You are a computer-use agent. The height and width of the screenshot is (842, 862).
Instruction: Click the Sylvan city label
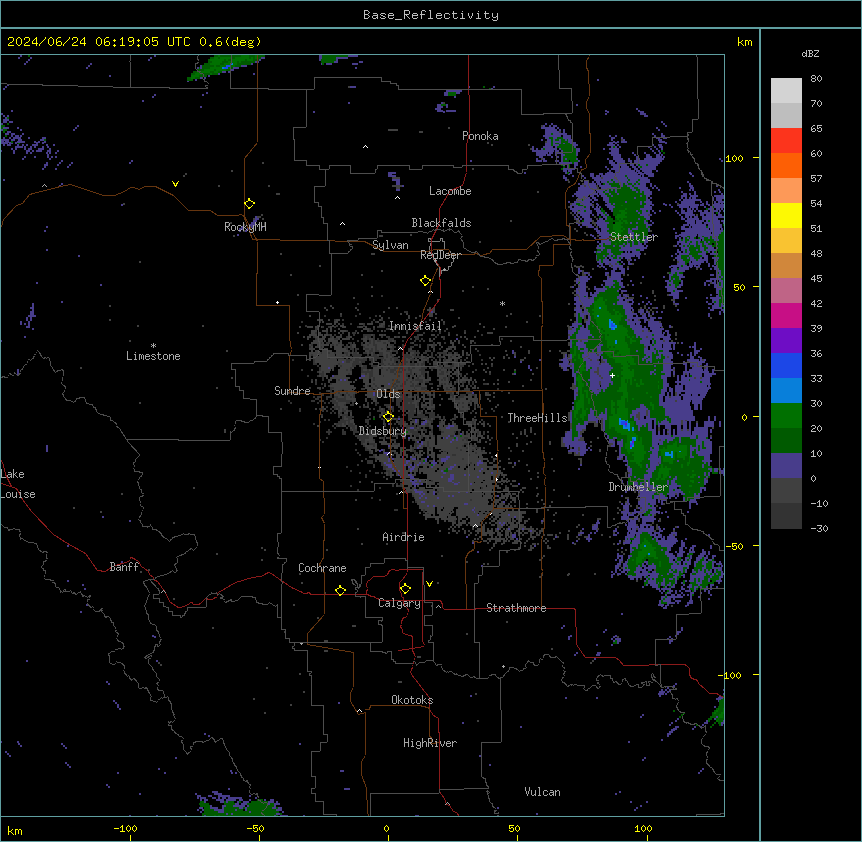click(x=390, y=245)
